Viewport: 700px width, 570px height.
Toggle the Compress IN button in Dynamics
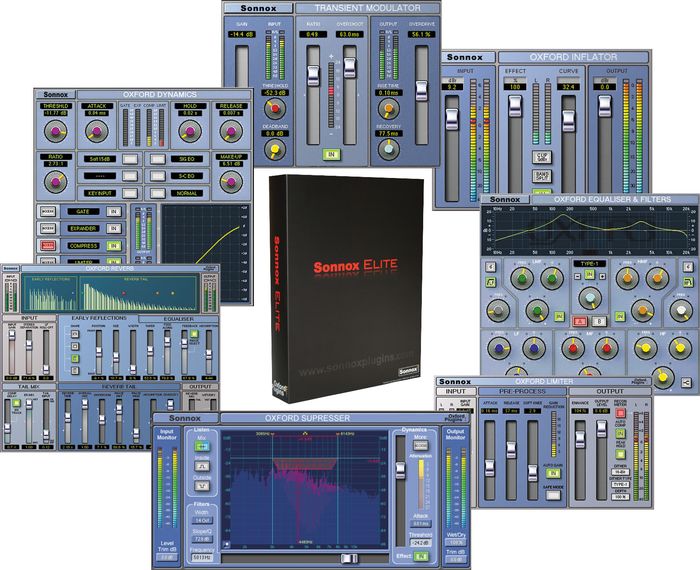pyautogui.click(x=113, y=244)
